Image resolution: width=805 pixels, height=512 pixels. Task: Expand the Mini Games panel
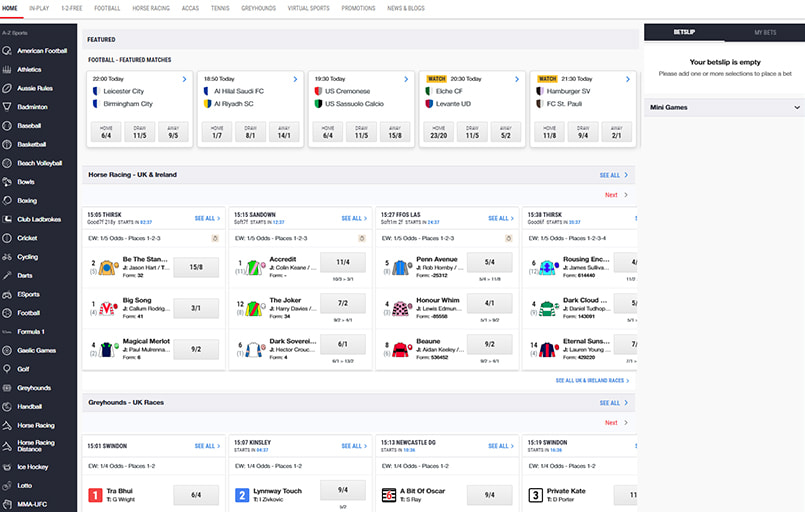(797, 107)
